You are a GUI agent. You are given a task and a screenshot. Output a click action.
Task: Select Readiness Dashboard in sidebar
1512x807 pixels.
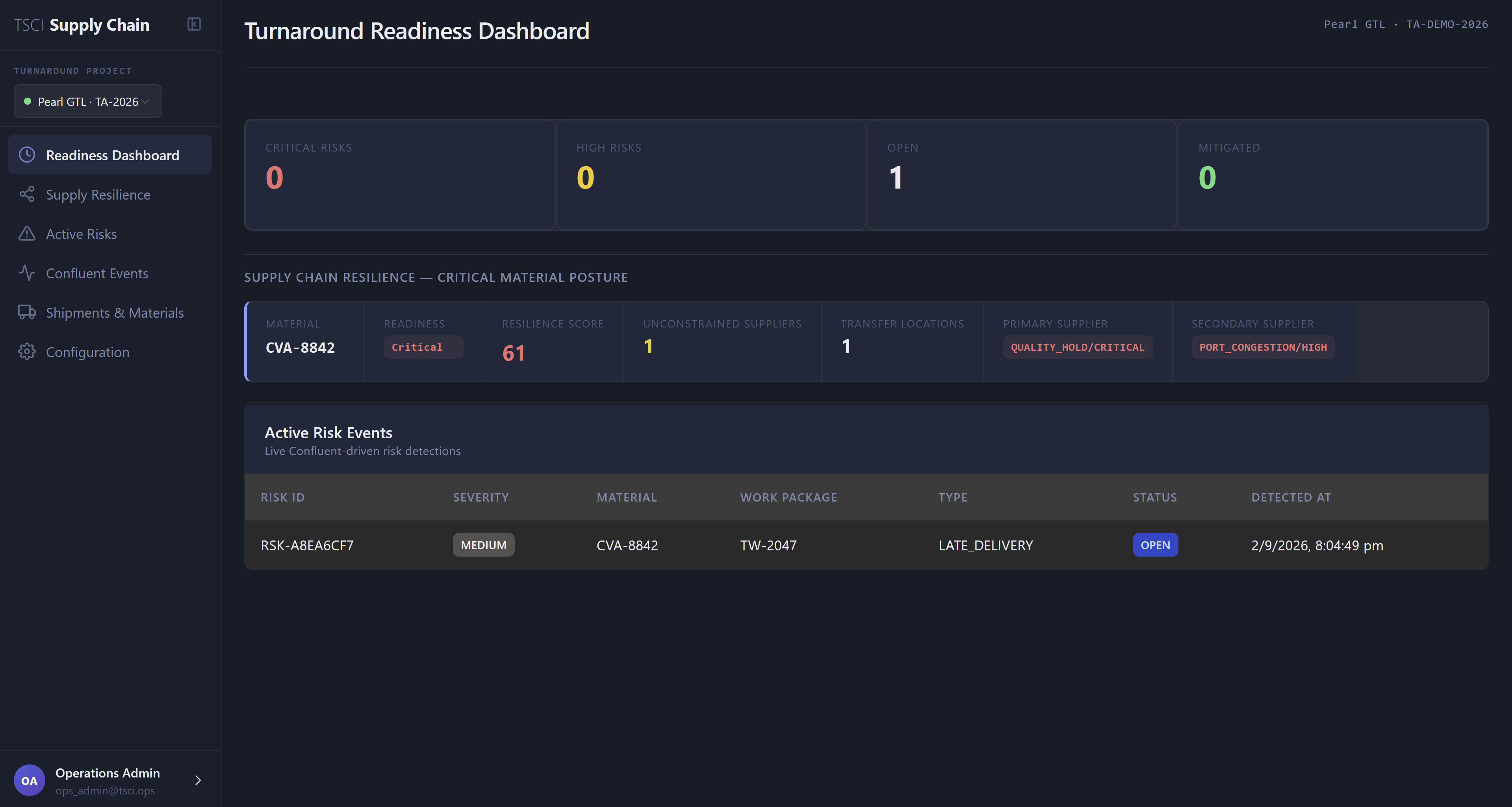(110, 155)
